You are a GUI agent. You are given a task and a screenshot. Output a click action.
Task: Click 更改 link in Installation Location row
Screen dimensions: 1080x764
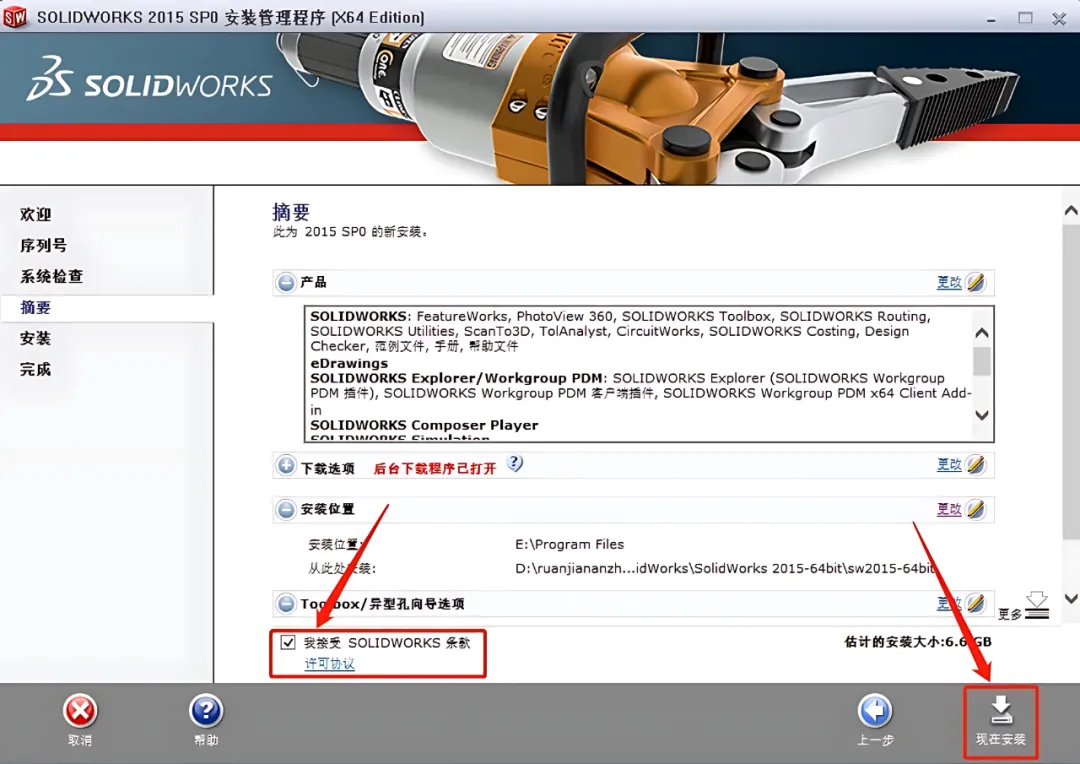click(x=948, y=510)
